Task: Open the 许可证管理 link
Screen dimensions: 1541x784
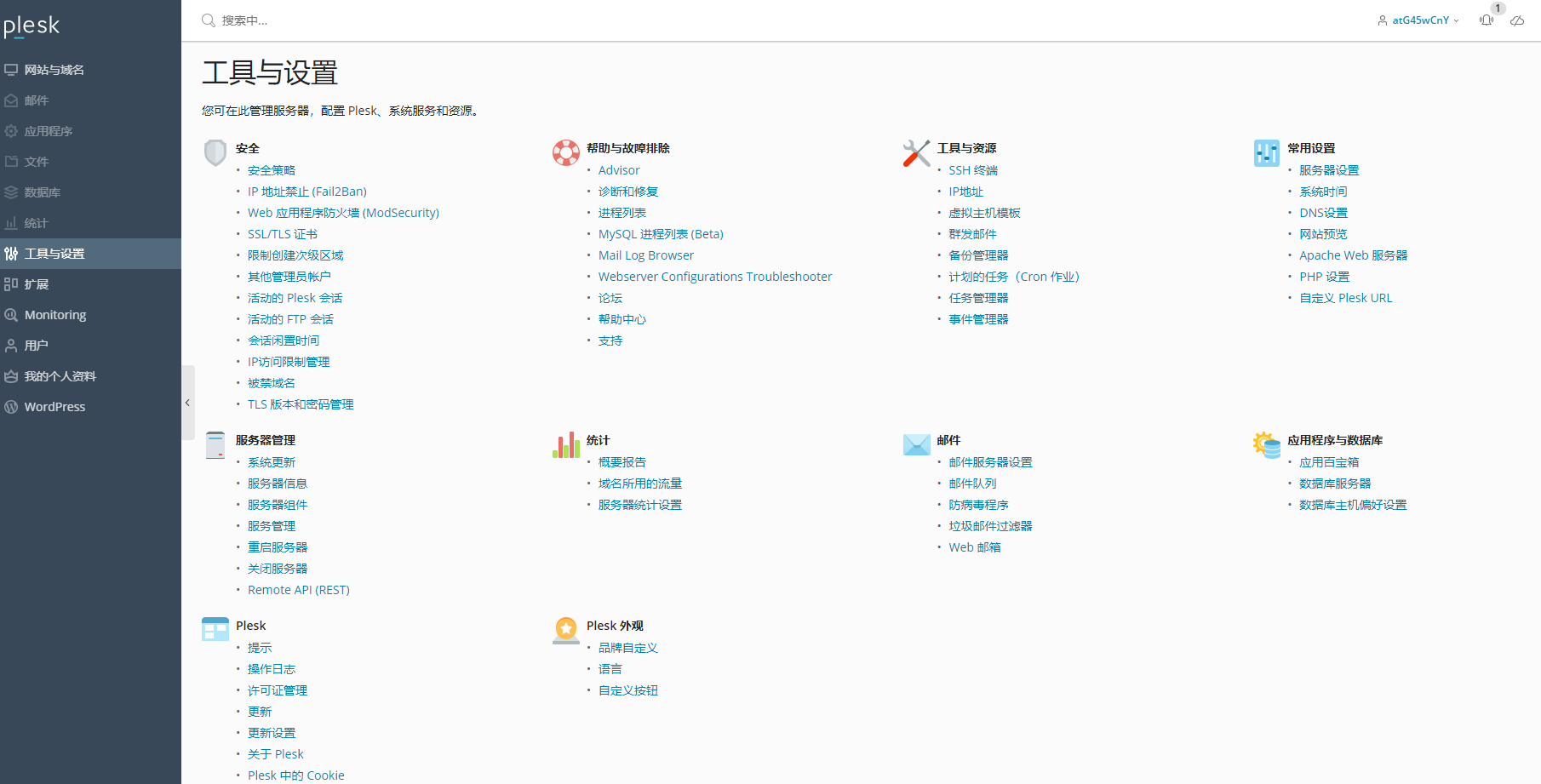Action: coord(278,690)
